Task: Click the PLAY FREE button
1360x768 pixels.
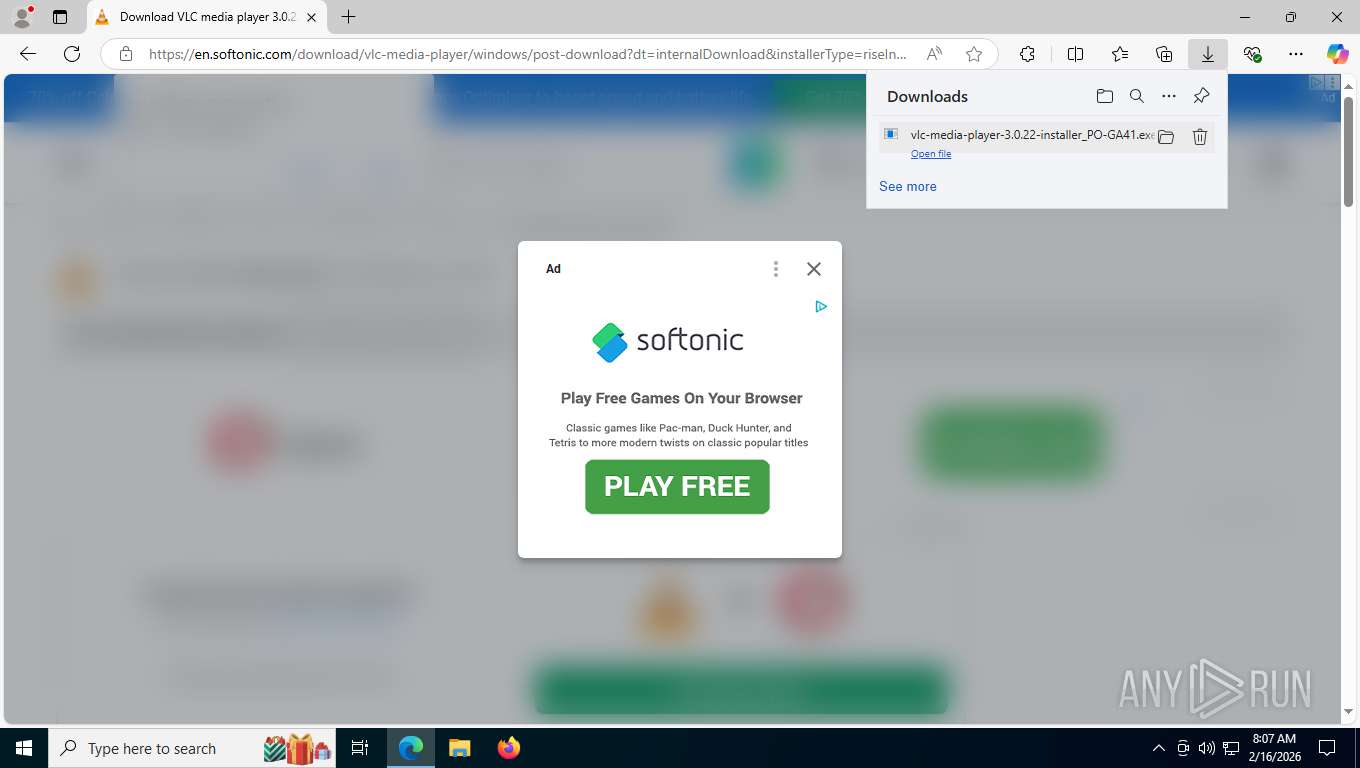Action: [677, 487]
